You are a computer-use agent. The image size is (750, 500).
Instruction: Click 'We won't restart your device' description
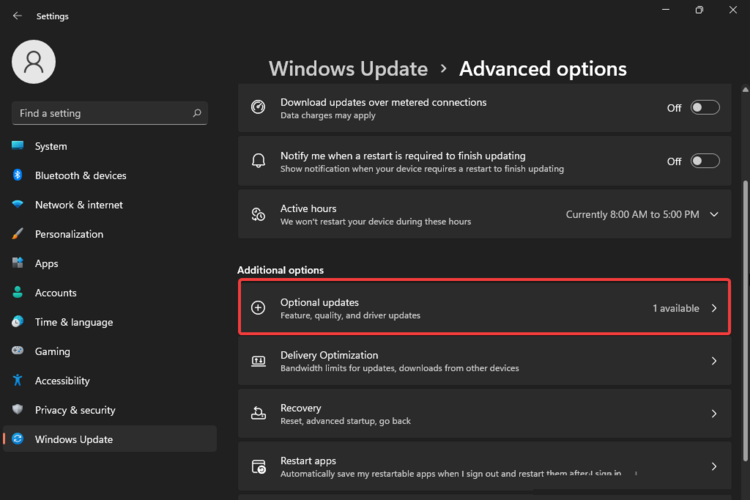pyautogui.click(x=375, y=222)
